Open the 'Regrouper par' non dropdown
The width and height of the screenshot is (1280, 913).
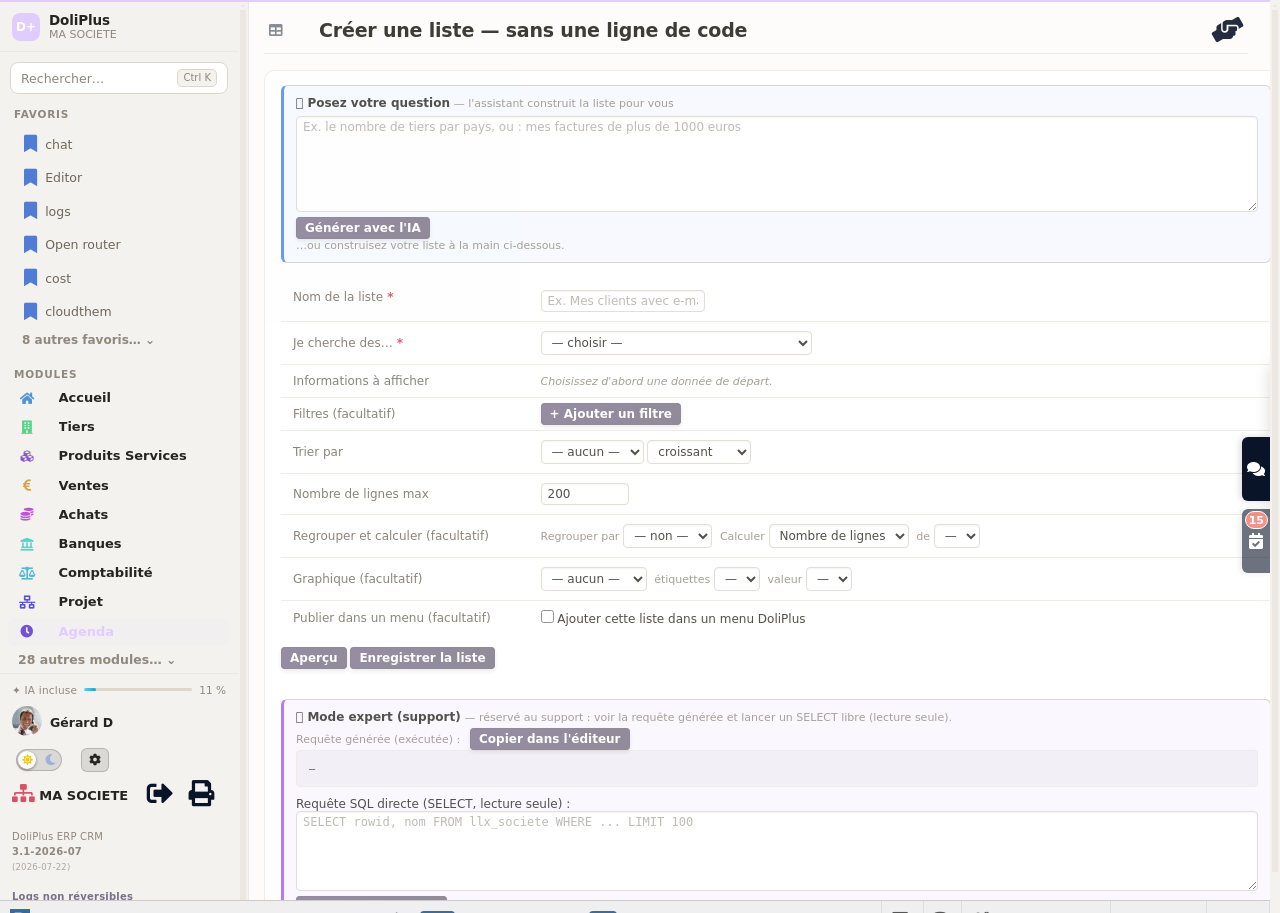coord(667,536)
